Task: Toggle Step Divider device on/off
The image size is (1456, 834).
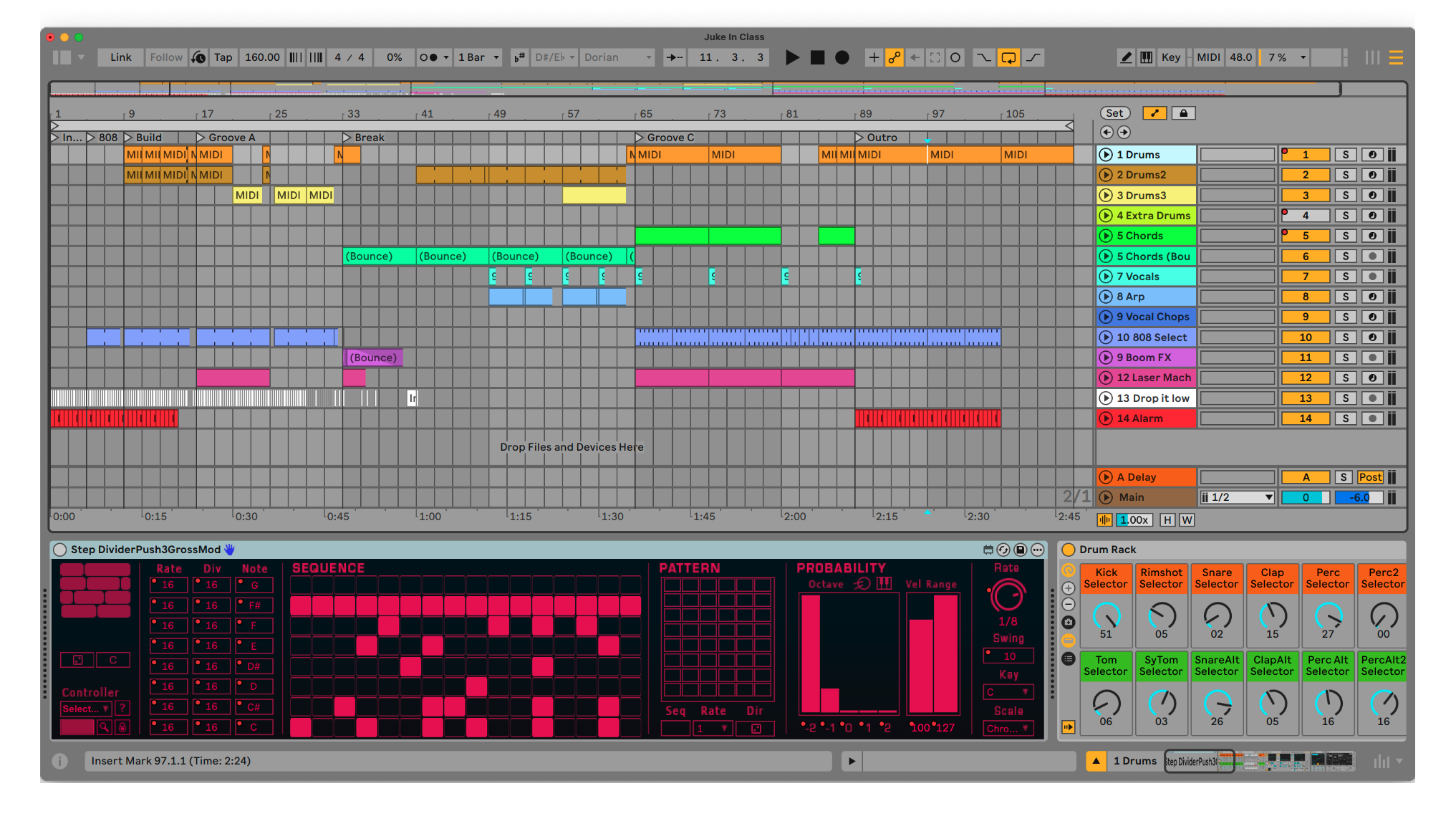Action: 60,550
